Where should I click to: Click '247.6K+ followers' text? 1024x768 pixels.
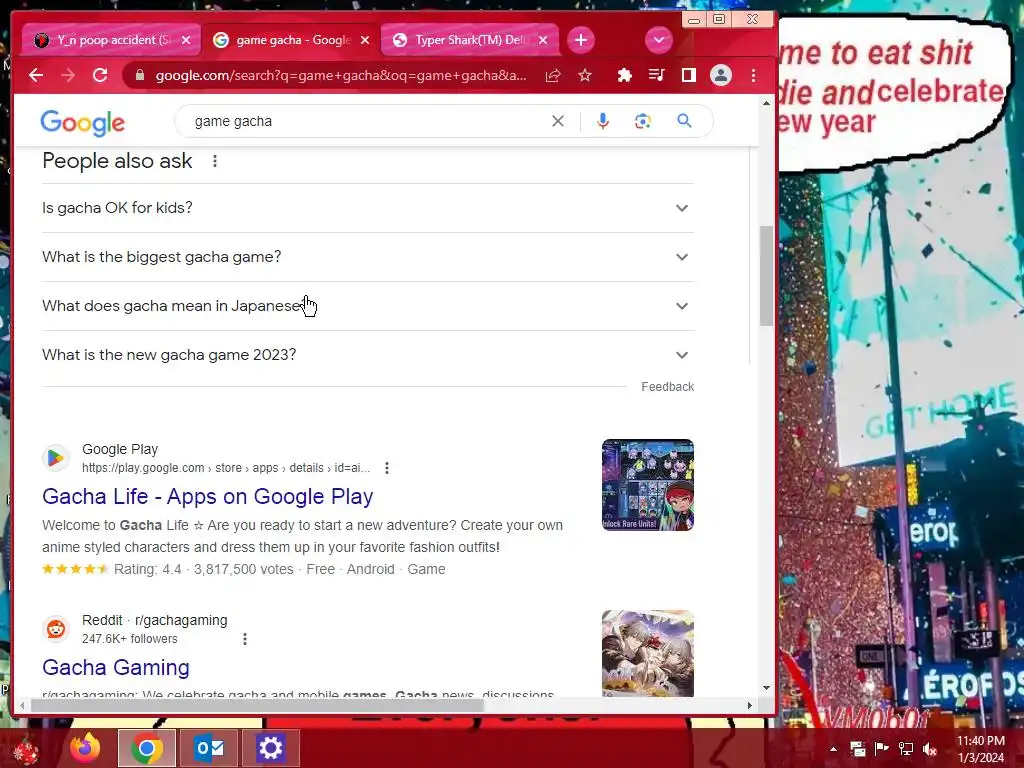click(129, 639)
